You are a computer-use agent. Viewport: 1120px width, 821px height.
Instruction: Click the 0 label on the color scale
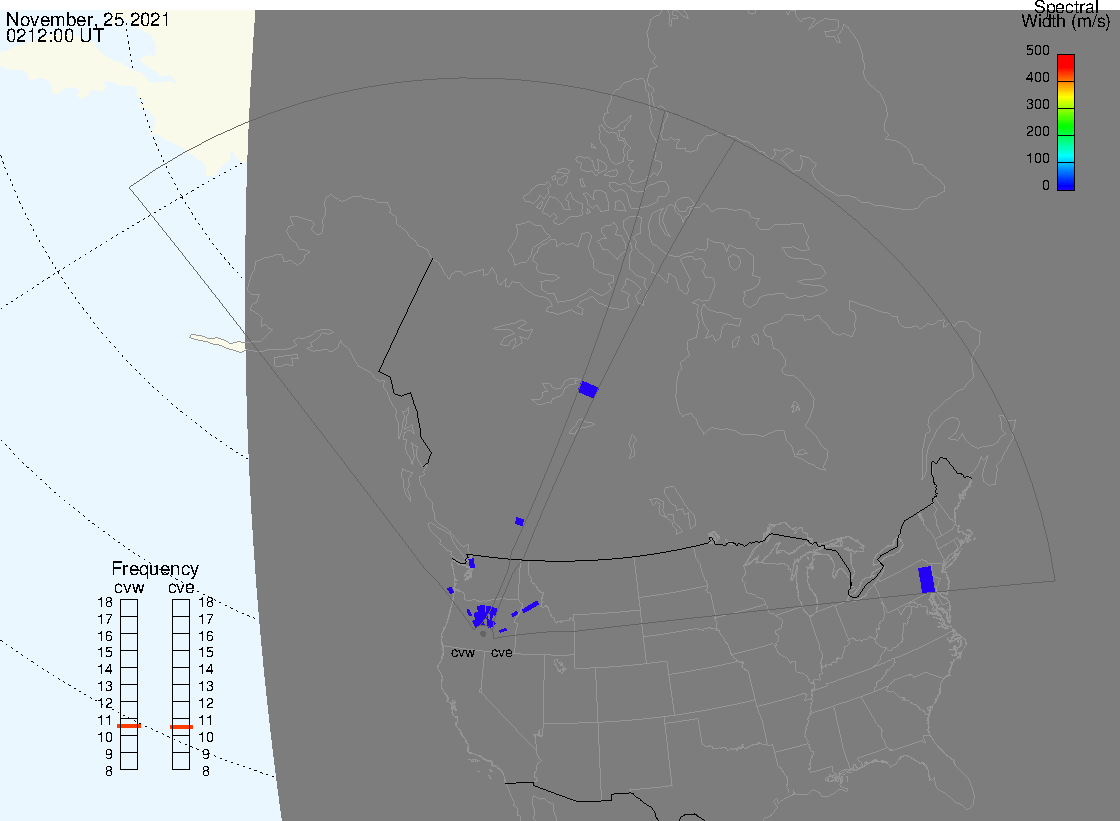pyautogui.click(x=1046, y=185)
